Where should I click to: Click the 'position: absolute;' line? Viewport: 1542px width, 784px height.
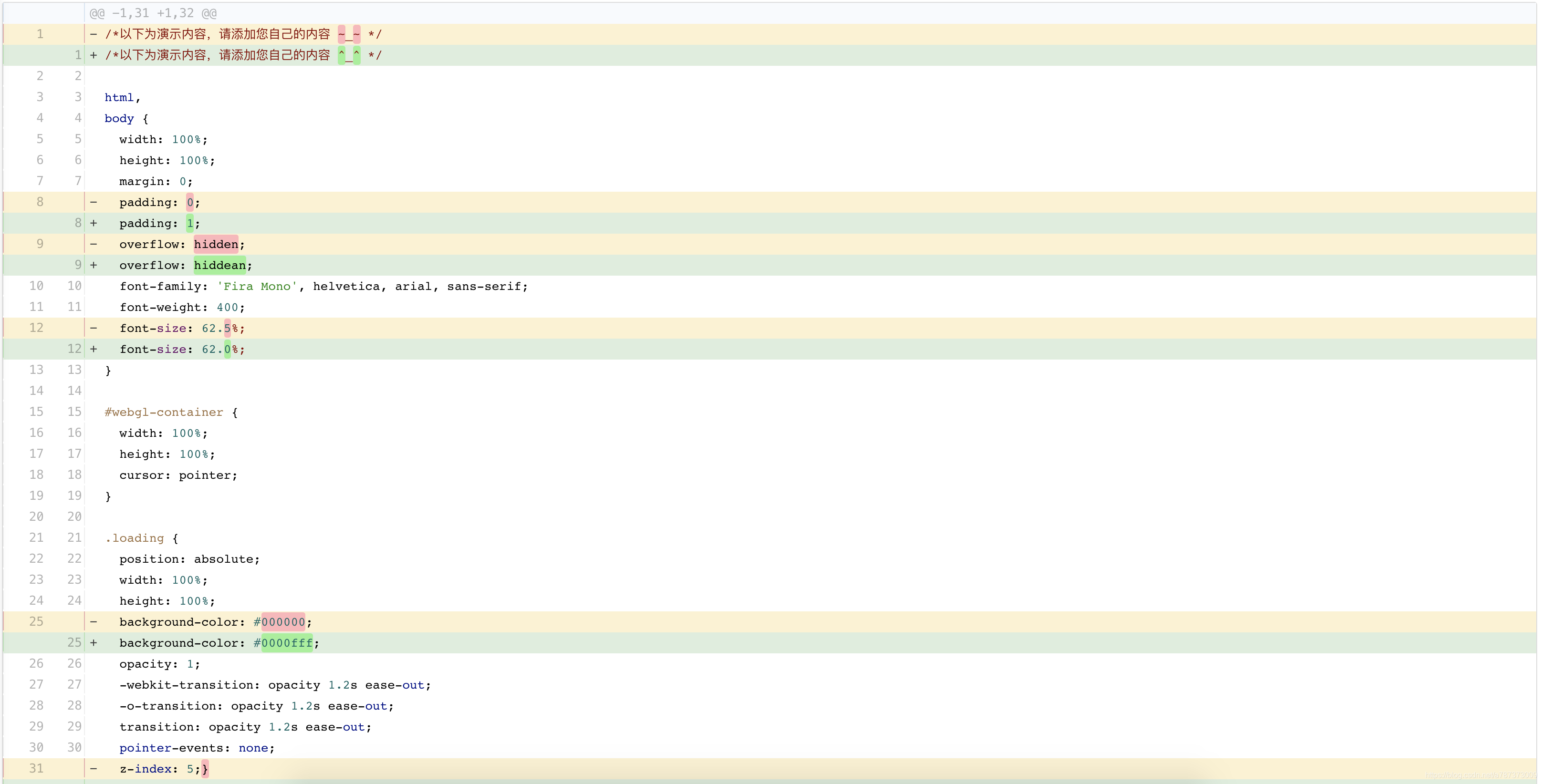[190, 559]
